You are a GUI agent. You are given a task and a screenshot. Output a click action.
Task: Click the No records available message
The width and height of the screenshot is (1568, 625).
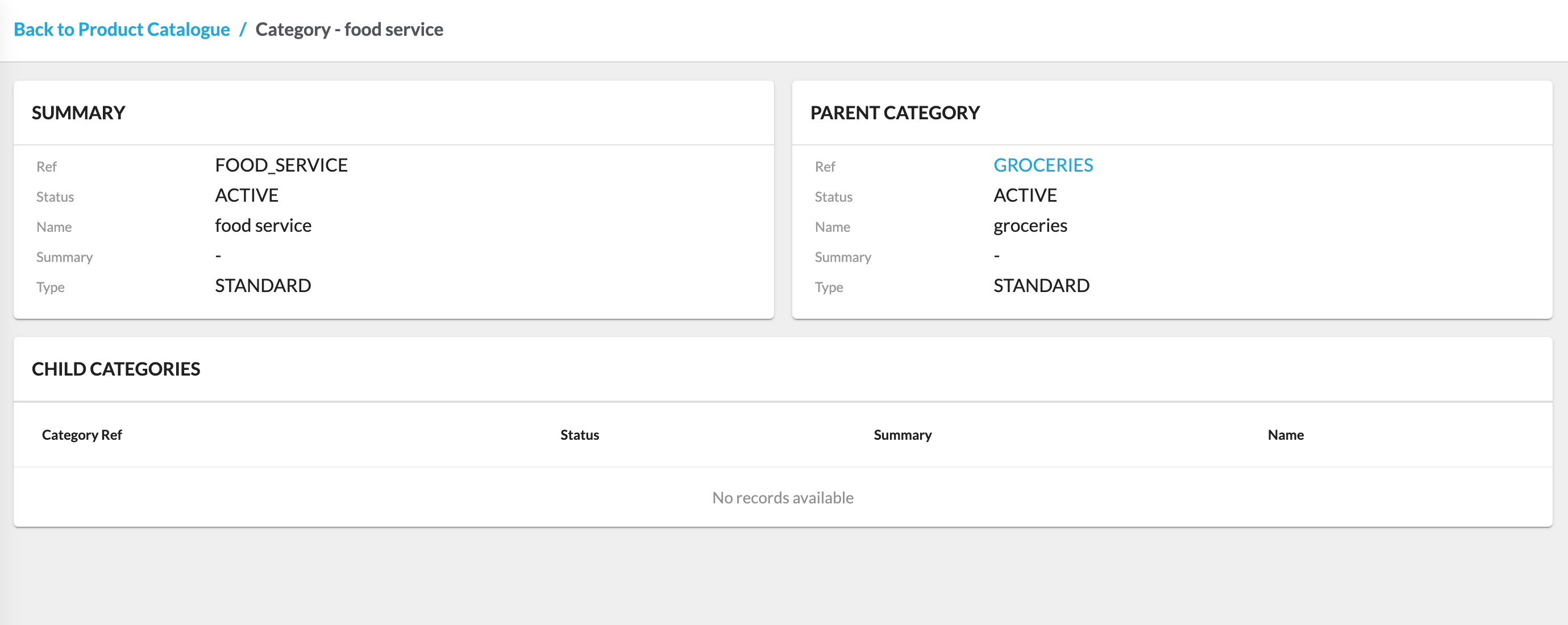783,497
